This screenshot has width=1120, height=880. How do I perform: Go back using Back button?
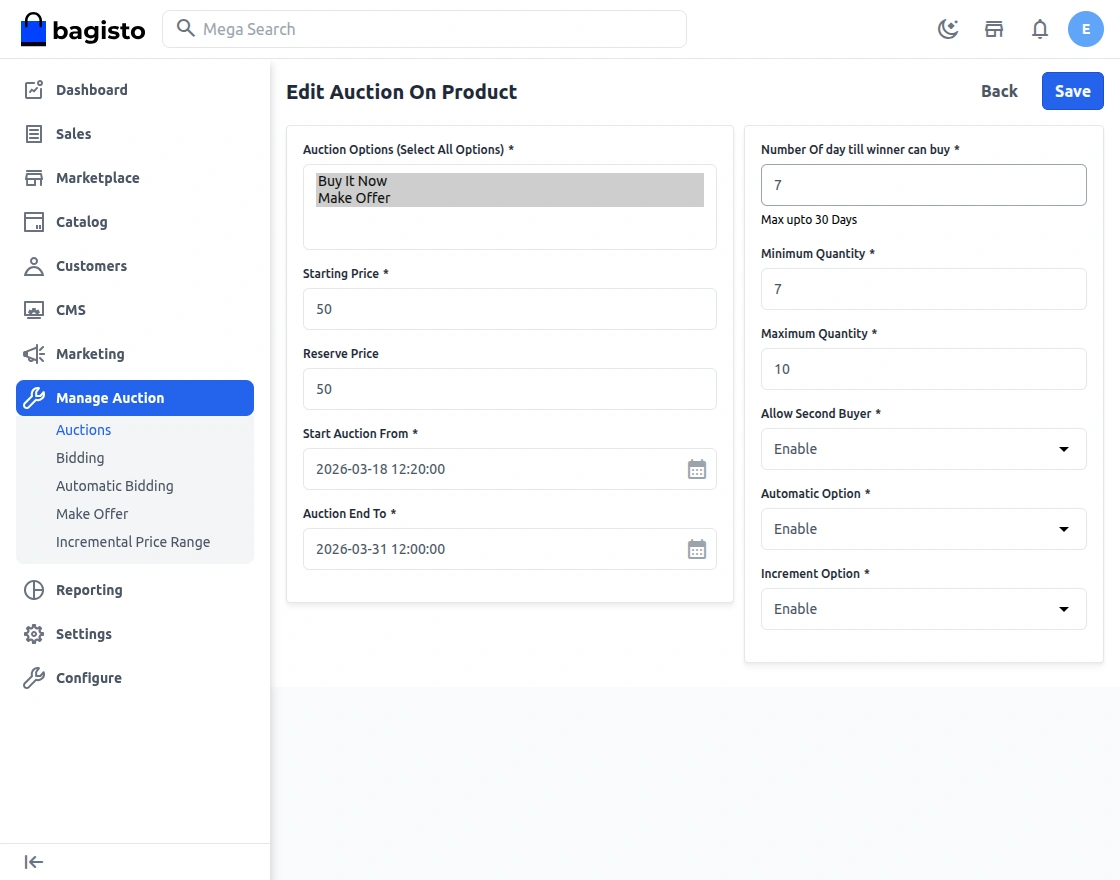pos(999,91)
